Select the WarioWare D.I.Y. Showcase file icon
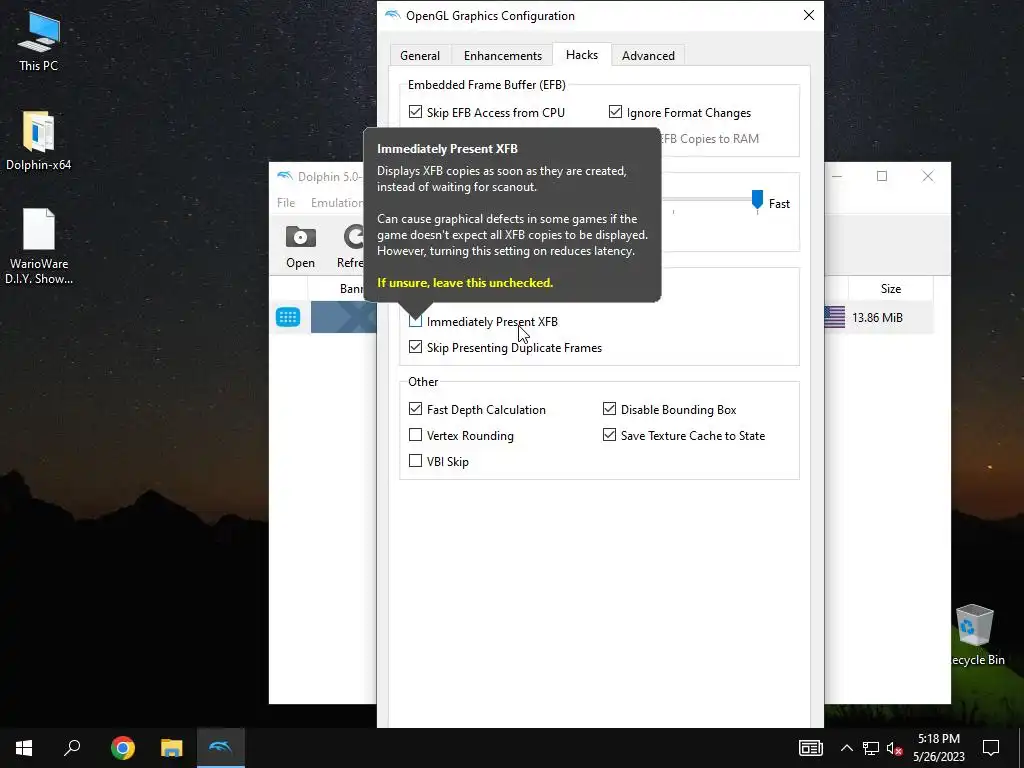This screenshot has height=768, width=1024. click(x=39, y=246)
